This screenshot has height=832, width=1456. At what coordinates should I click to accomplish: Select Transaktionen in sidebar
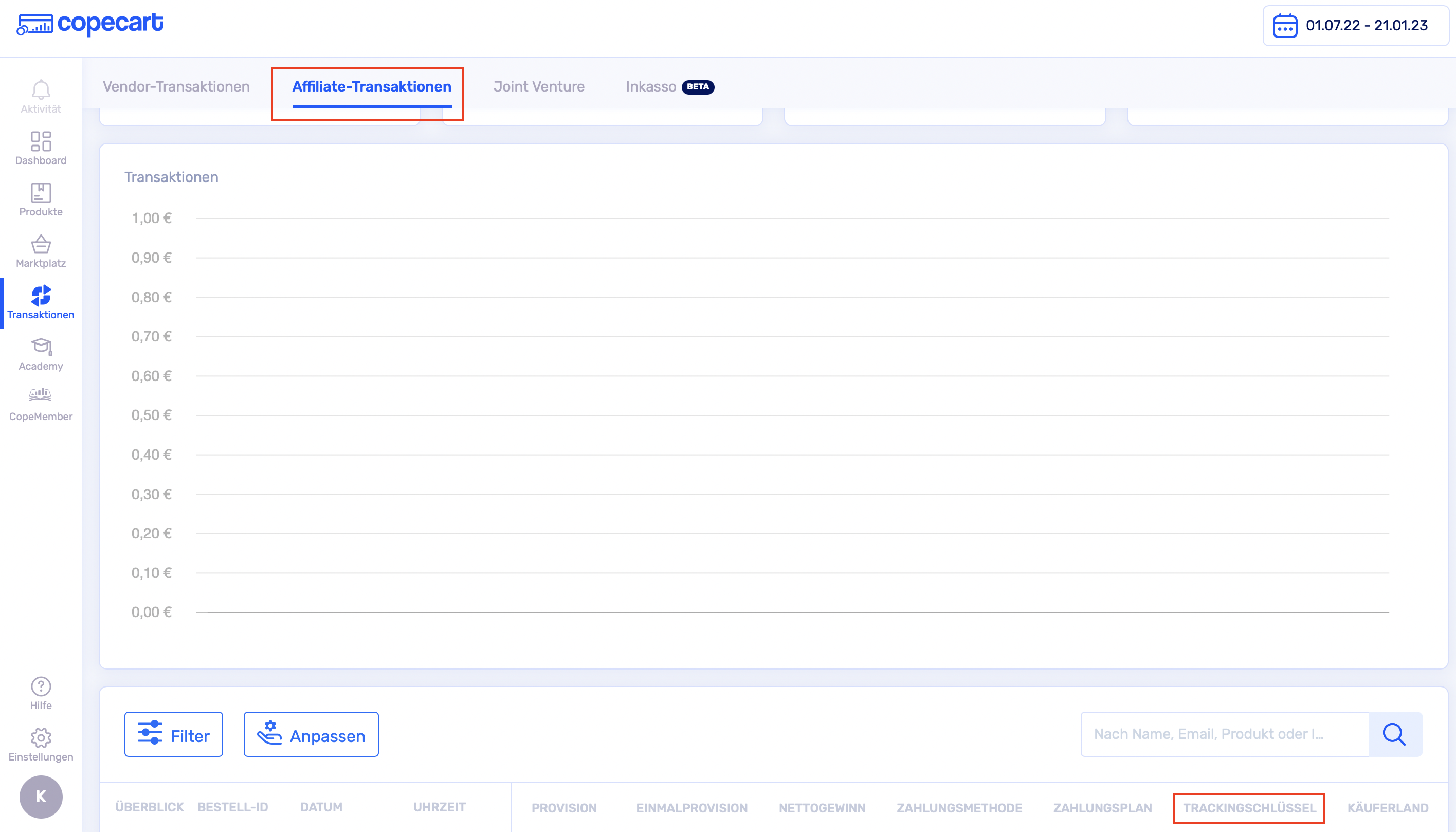41,302
